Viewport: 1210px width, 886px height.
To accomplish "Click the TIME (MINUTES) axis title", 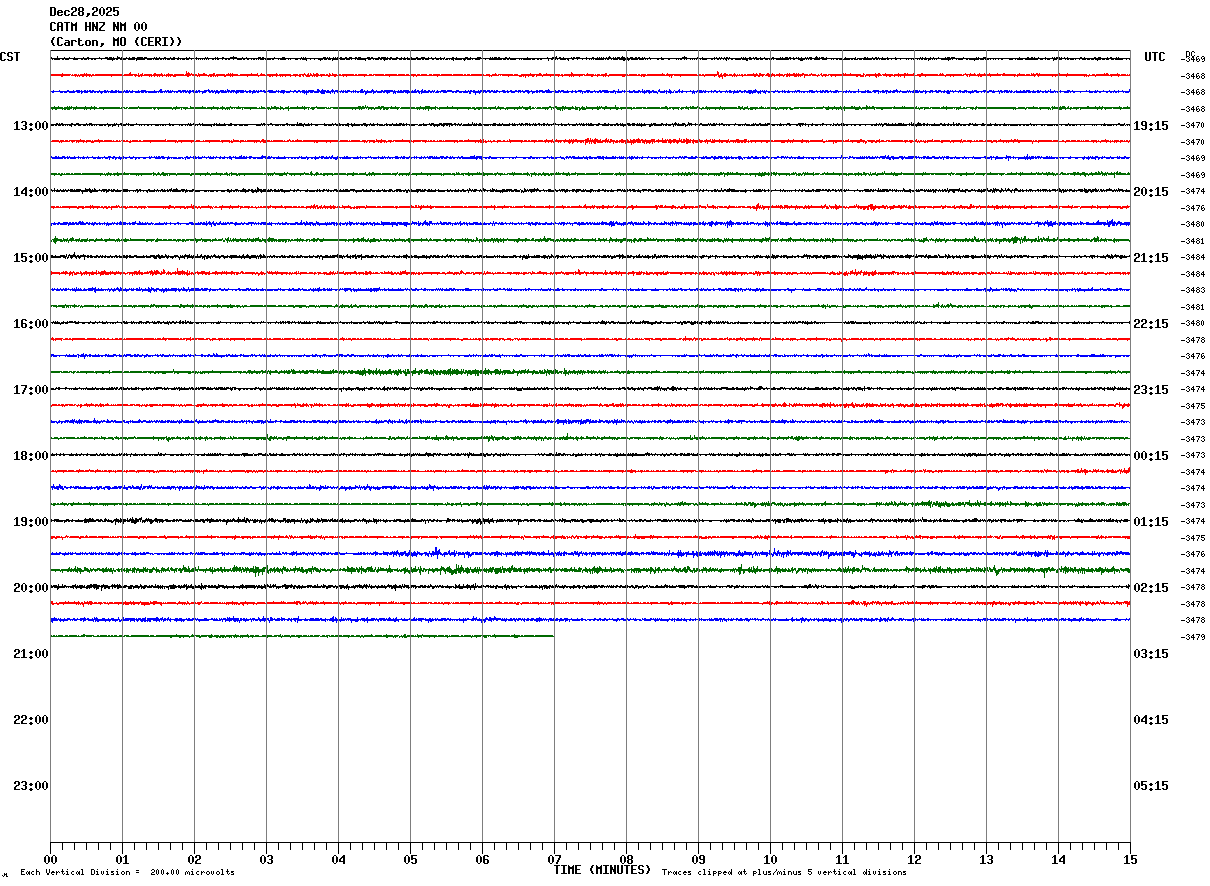I will 602,870.
